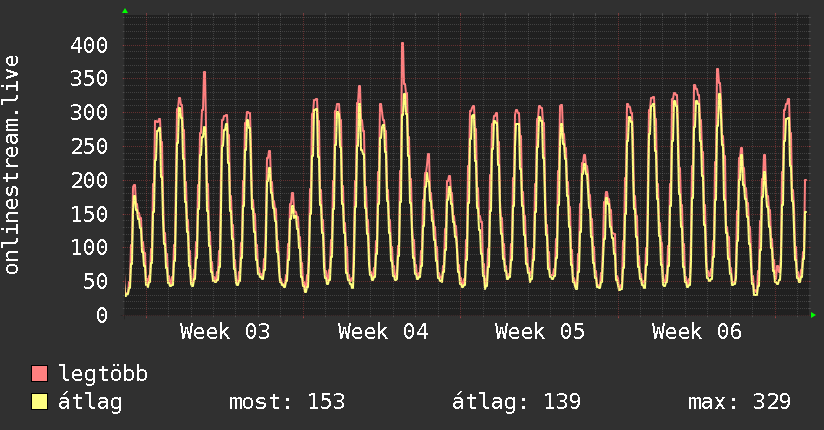Click the green arrow atop the y-axis
Viewport: 824px width, 430px height.
pyautogui.click(x=125, y=11)
